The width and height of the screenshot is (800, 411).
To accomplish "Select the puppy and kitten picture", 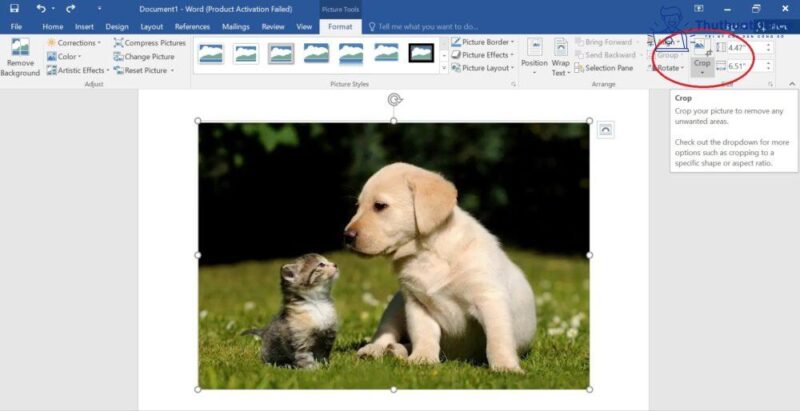I will tap(393, 255).
